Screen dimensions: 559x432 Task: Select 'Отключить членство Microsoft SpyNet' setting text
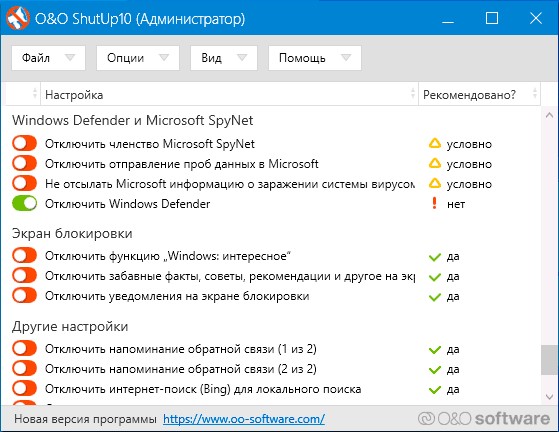150,144
